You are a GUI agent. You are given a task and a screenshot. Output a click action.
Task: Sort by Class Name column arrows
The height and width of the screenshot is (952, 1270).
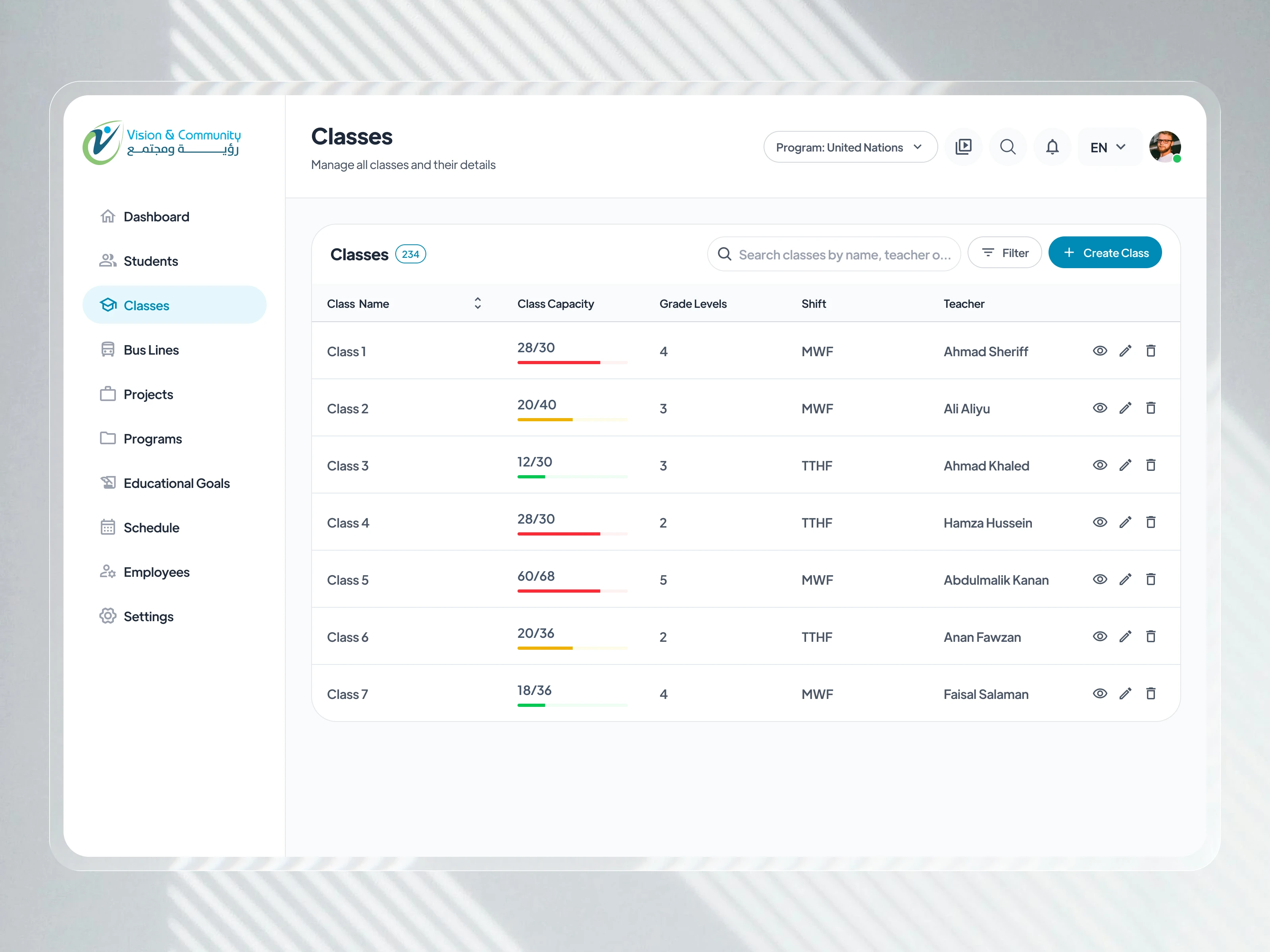click(478, 303)
